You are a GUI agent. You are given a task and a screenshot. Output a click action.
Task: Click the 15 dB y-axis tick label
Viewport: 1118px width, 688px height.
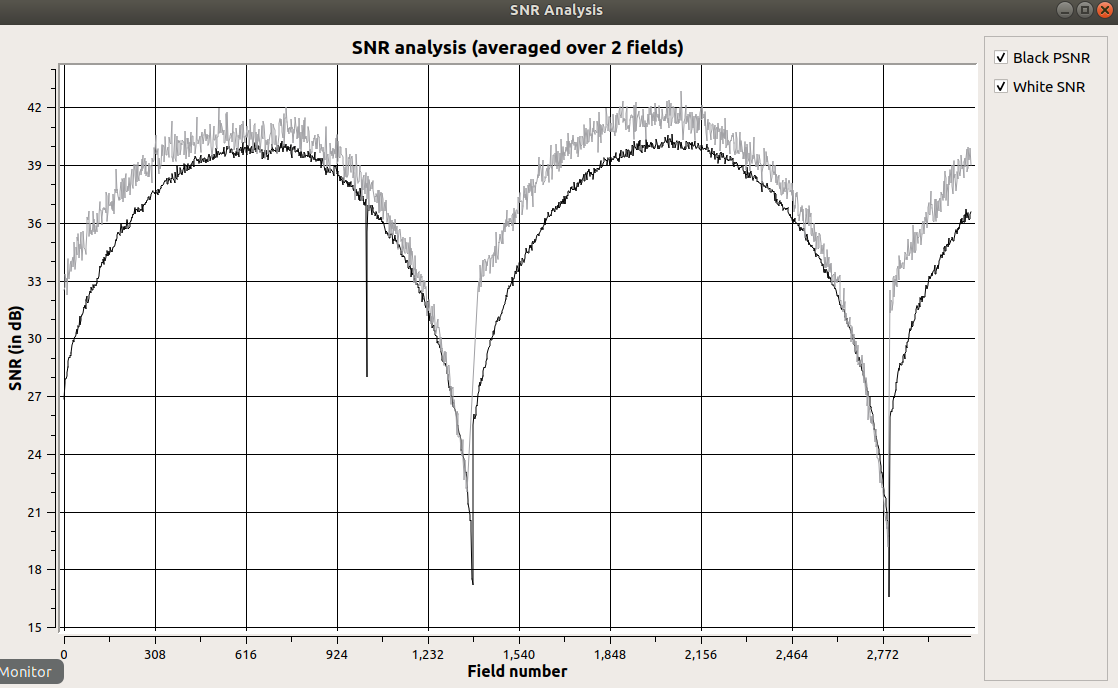pos(34,628)
